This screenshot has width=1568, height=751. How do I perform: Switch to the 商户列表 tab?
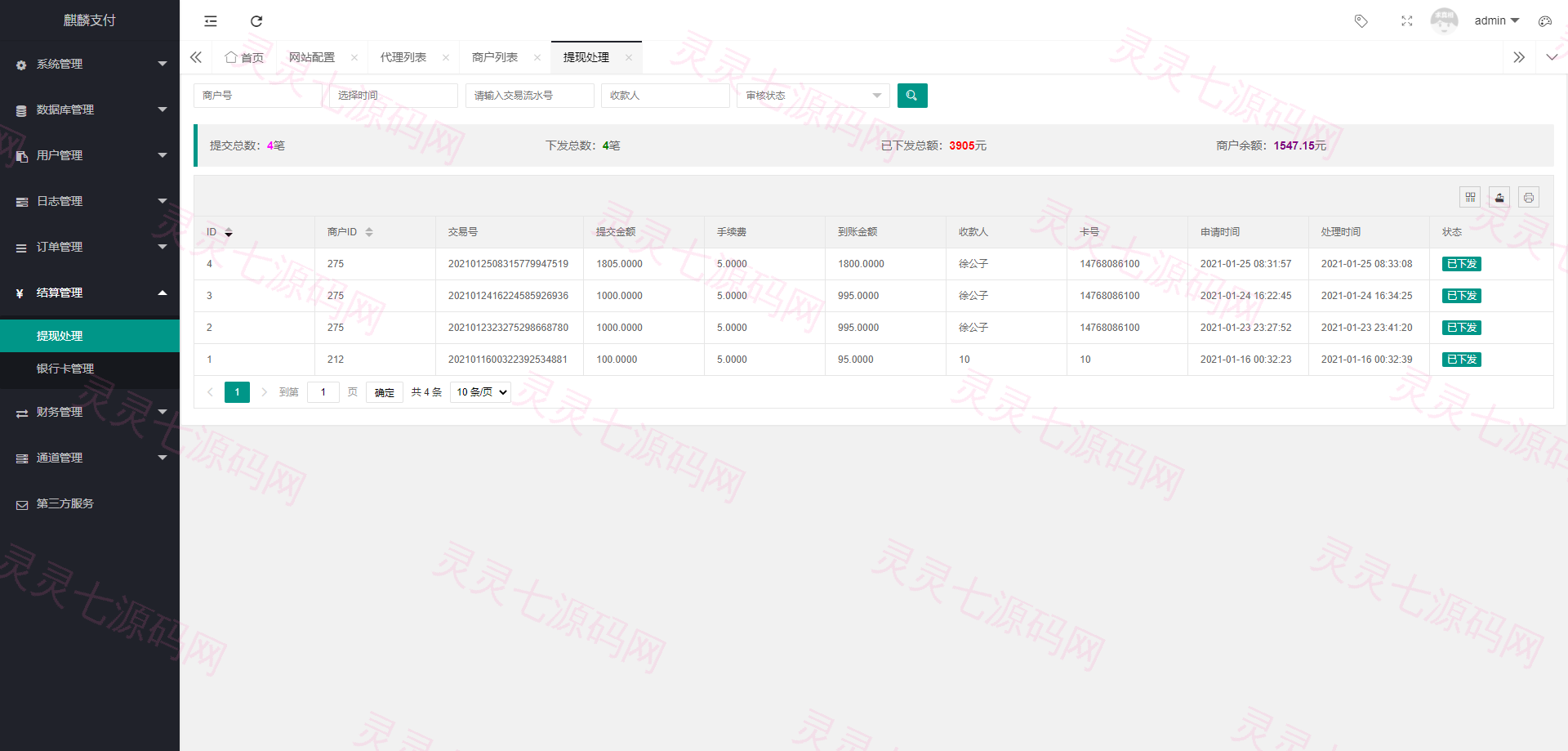495,57
